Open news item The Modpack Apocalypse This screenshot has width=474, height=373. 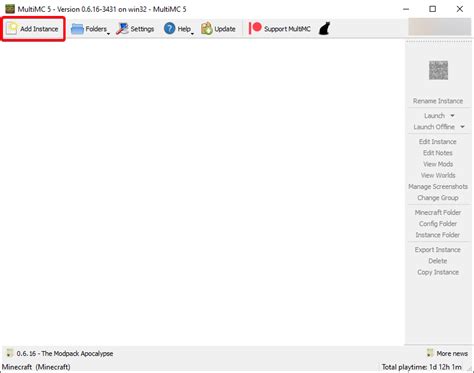pos(65,353)
